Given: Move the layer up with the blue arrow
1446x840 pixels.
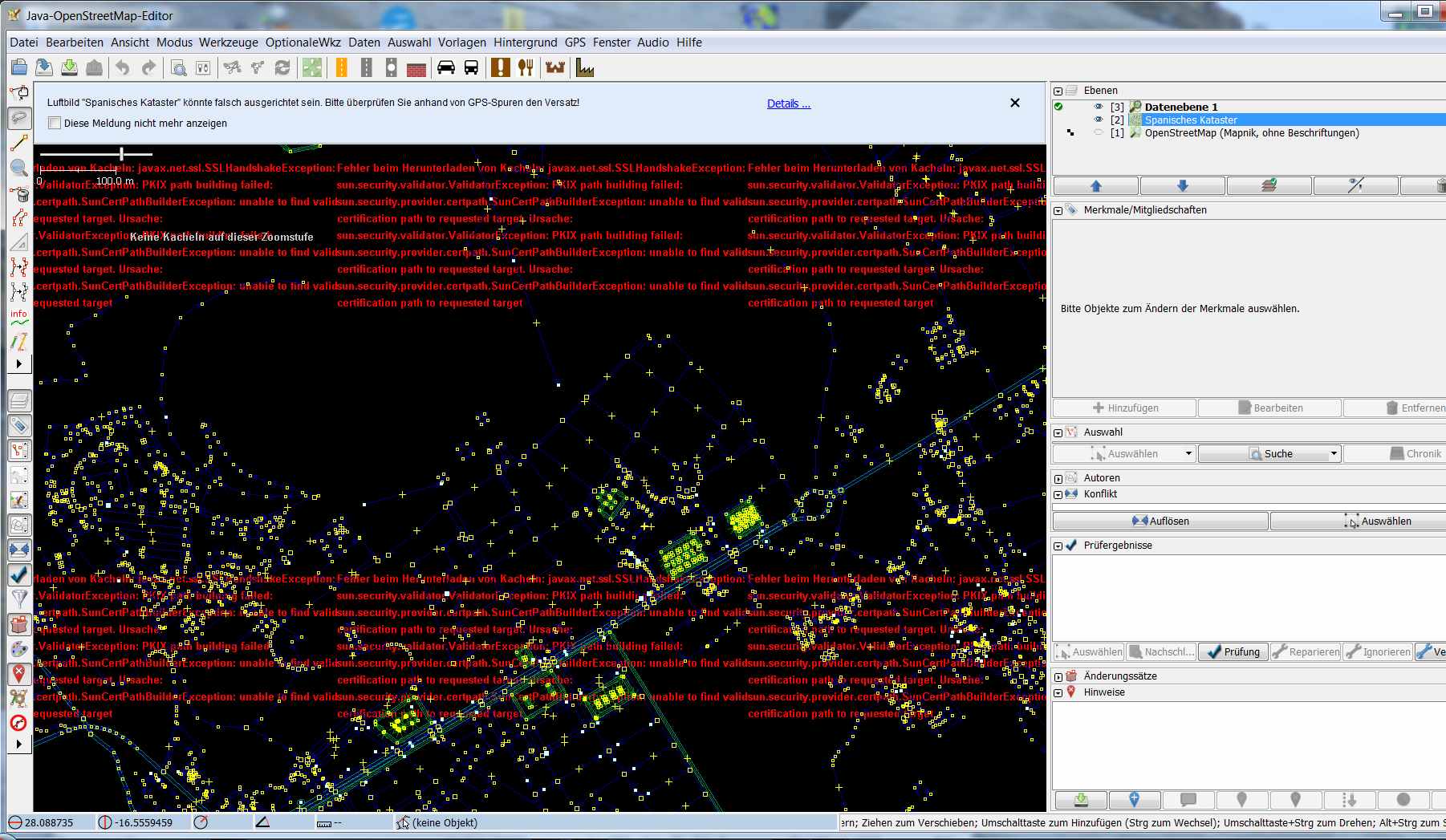Looking at the screenshot, I should click(1096, 186).
